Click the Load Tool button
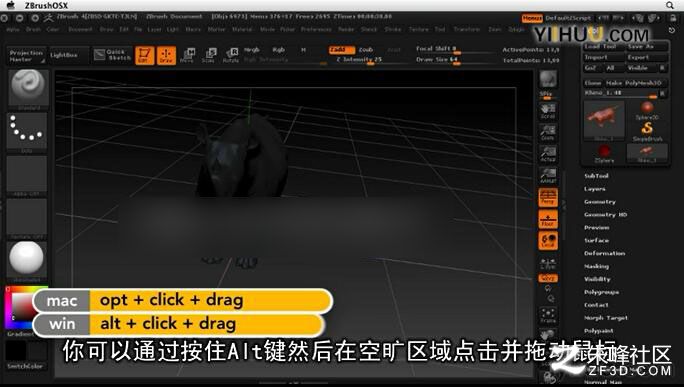This screenshot has height=387, width=684. (x=604, y=46)
